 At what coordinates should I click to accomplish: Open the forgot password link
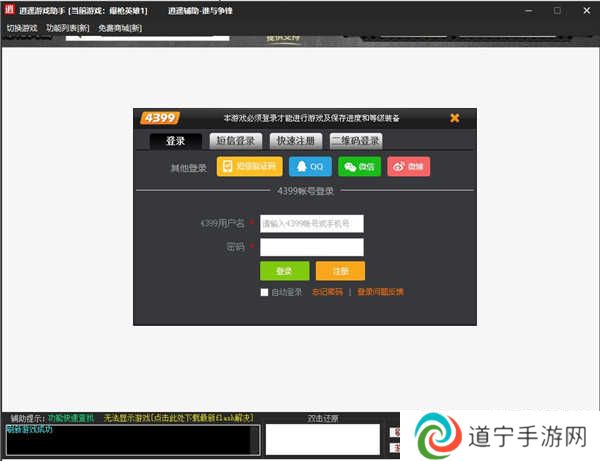(327, 292)
